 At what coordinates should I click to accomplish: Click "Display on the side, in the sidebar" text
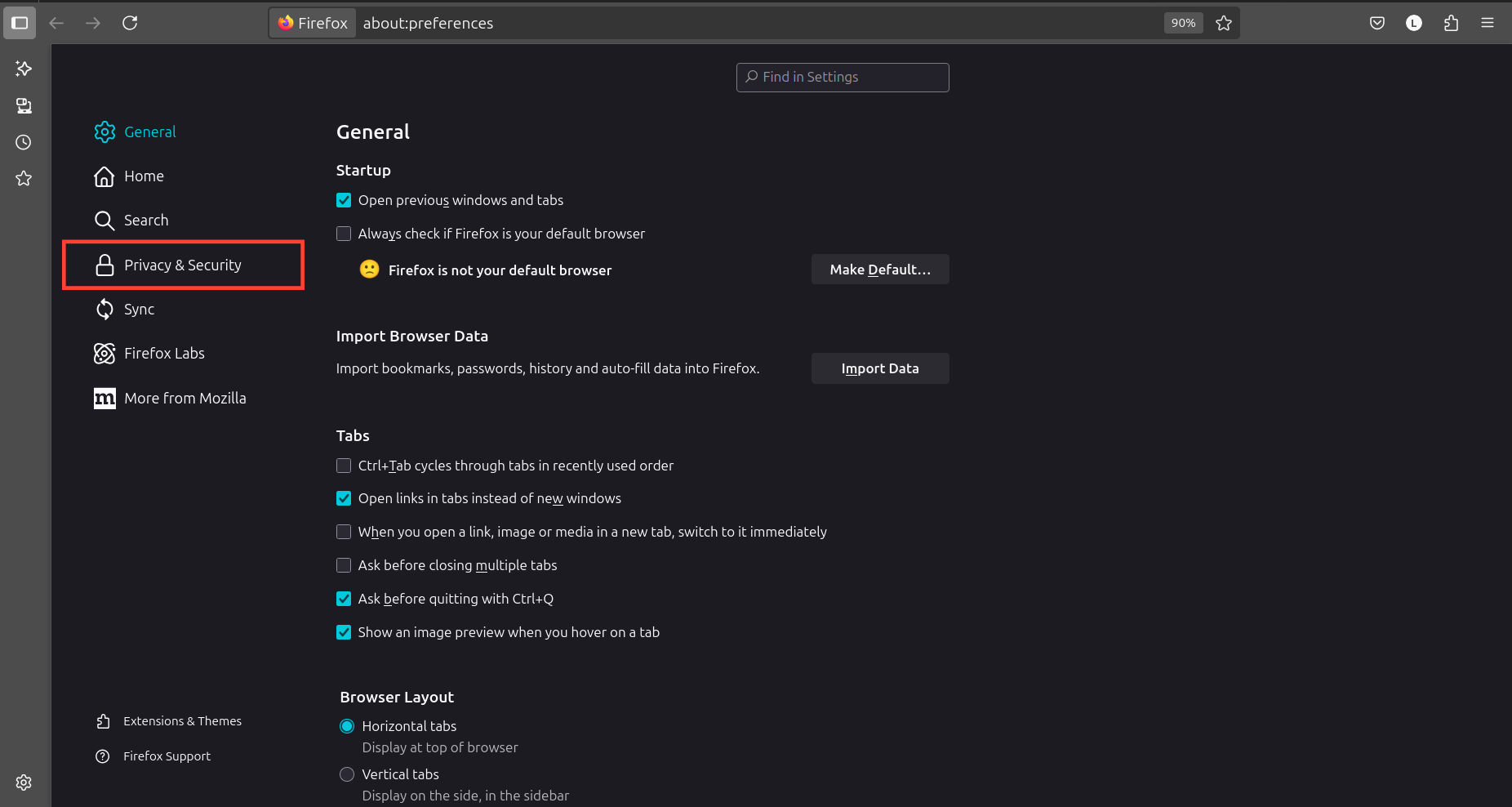(x=465, y=796)
